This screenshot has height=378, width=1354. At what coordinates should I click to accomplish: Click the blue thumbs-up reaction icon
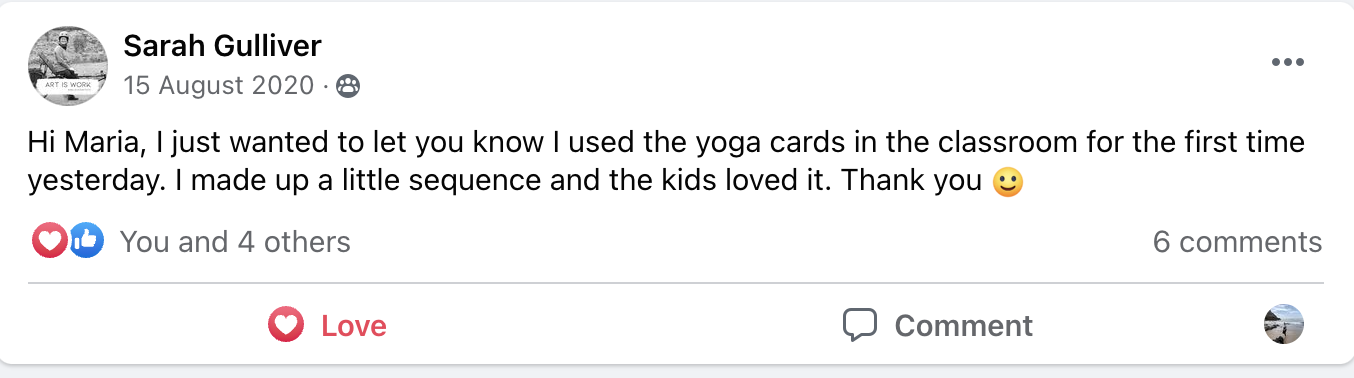pos(87,241)
